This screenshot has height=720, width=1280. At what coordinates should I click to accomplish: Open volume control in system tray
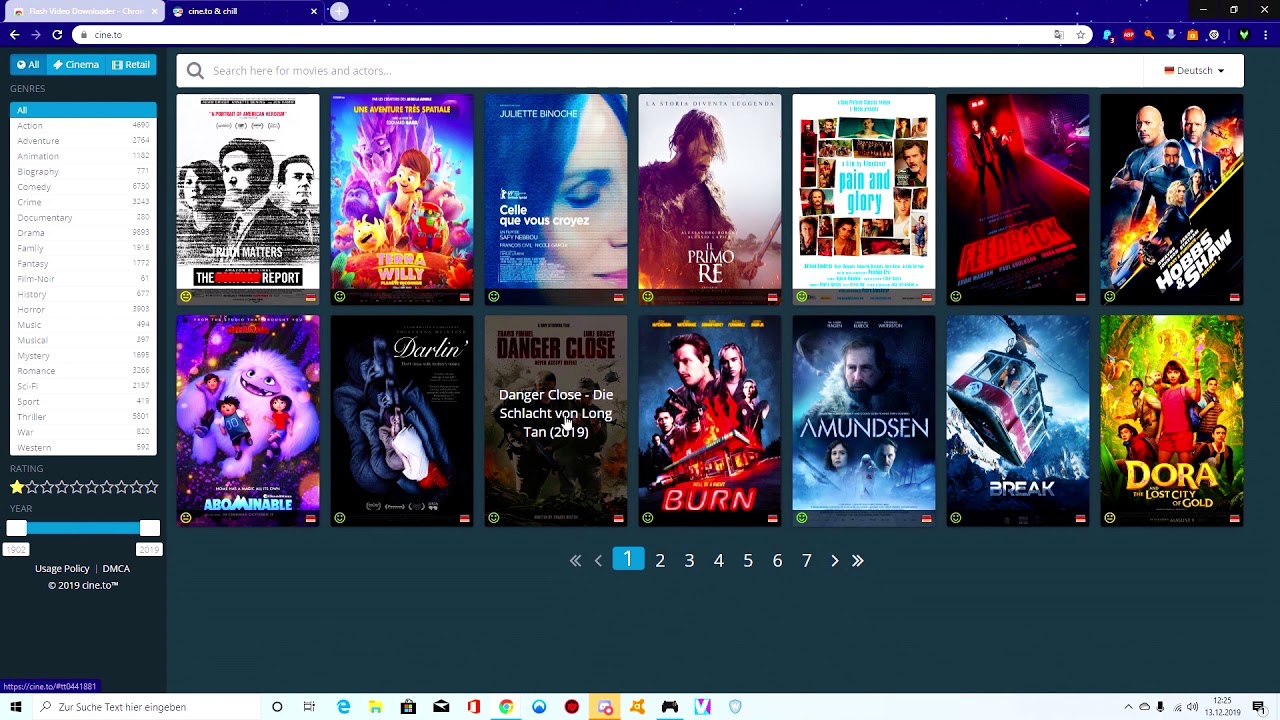pyautogui.click(x=1192, y=707)
